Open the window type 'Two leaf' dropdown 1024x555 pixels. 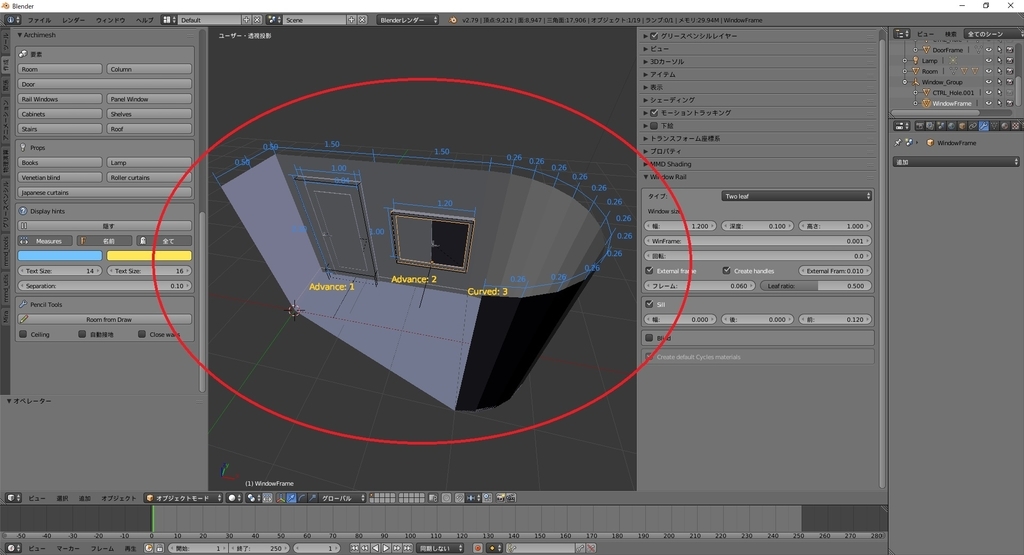(x=797, y=196)
